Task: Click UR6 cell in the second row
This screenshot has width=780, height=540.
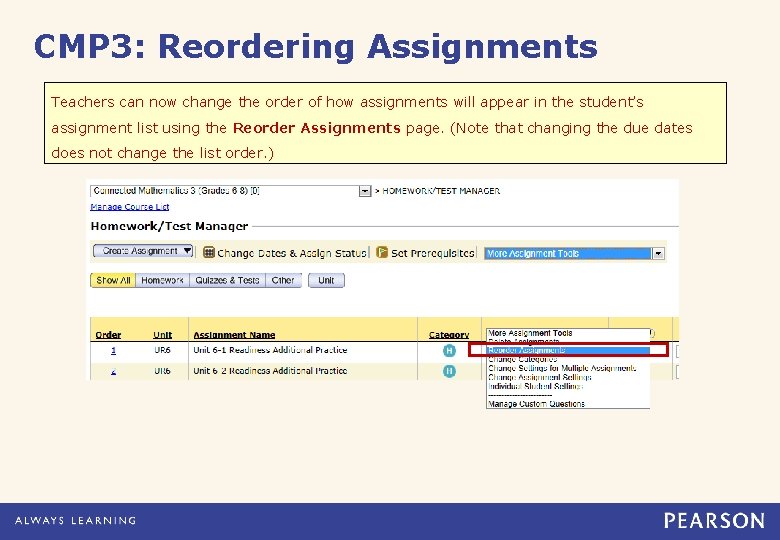Action: [163, 371]
